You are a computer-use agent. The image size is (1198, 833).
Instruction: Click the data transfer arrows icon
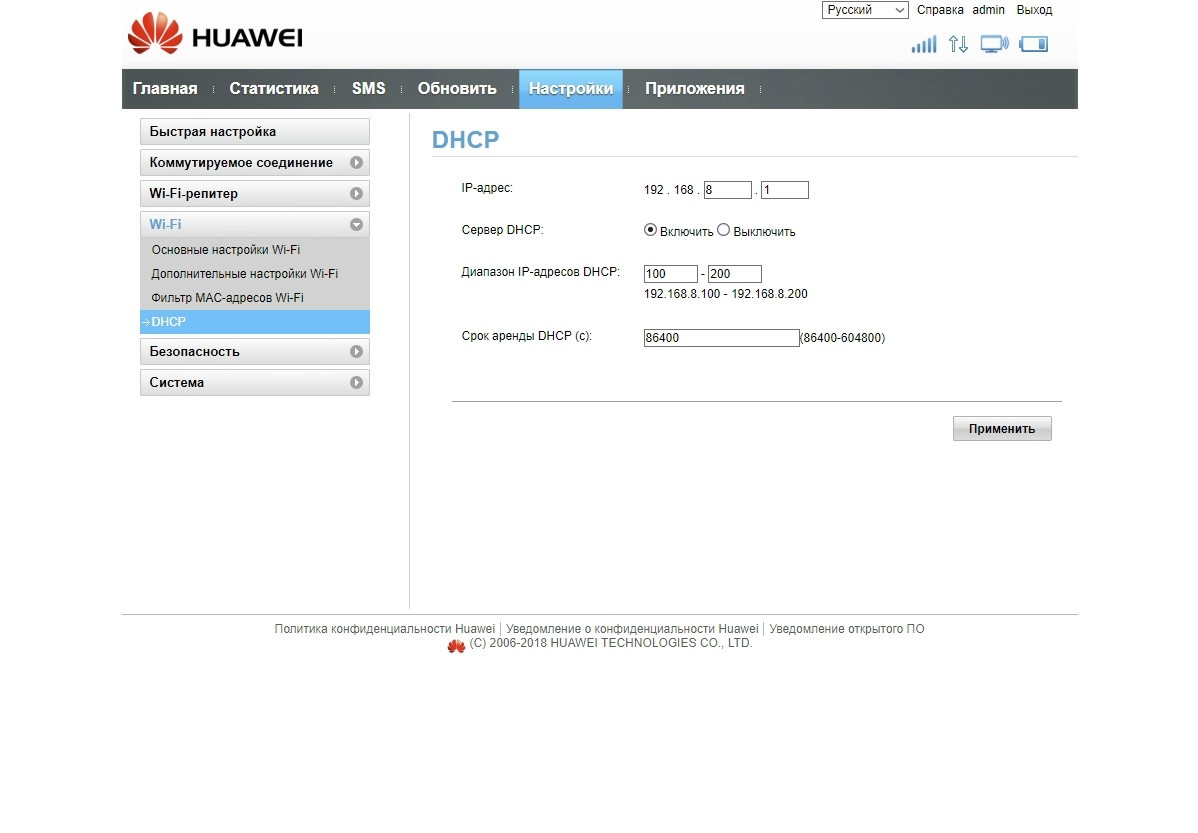pyautogui.click(x=958, y=44)
